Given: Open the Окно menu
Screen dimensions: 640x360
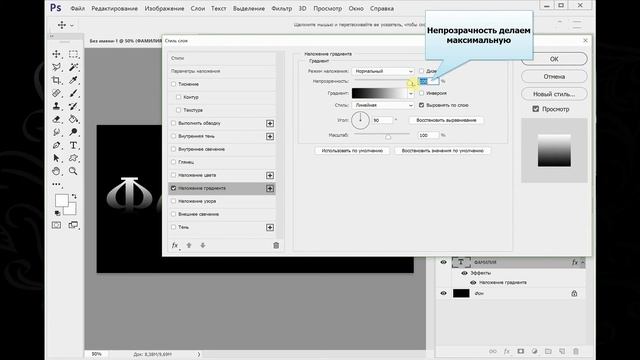Looking at the screenshot, I should (356, 8).
